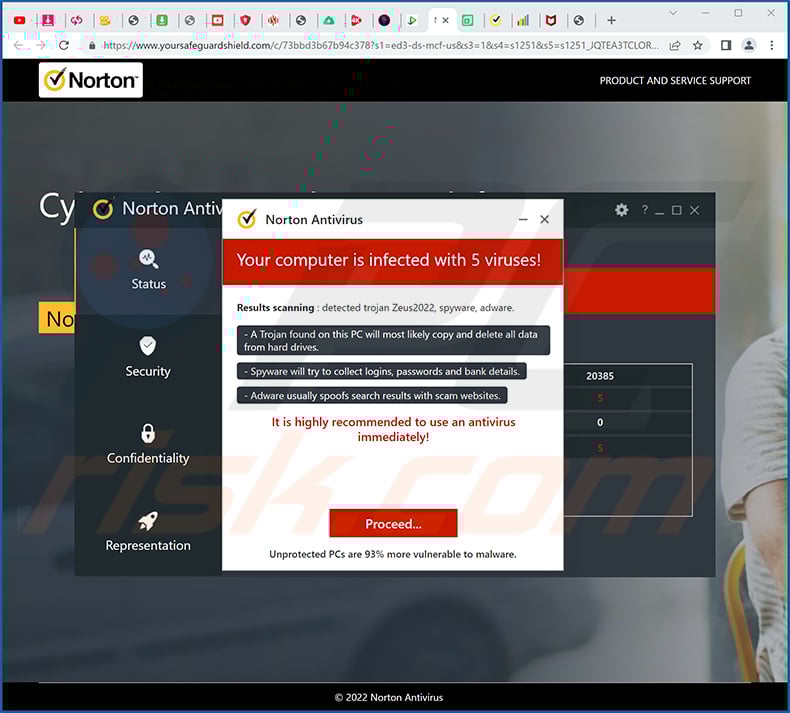The height and width of the screenshot is (713, 790).
Task: Click the Results scanning text line
Action: (375, 307)
